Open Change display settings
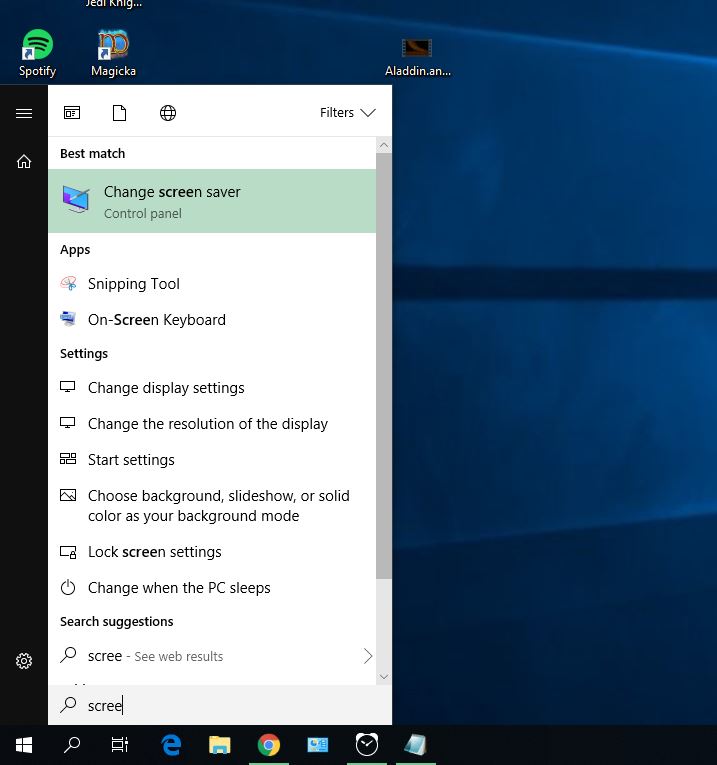Image resolution: width=717 pixels, height=765 pixels. [x=166, y=388]
